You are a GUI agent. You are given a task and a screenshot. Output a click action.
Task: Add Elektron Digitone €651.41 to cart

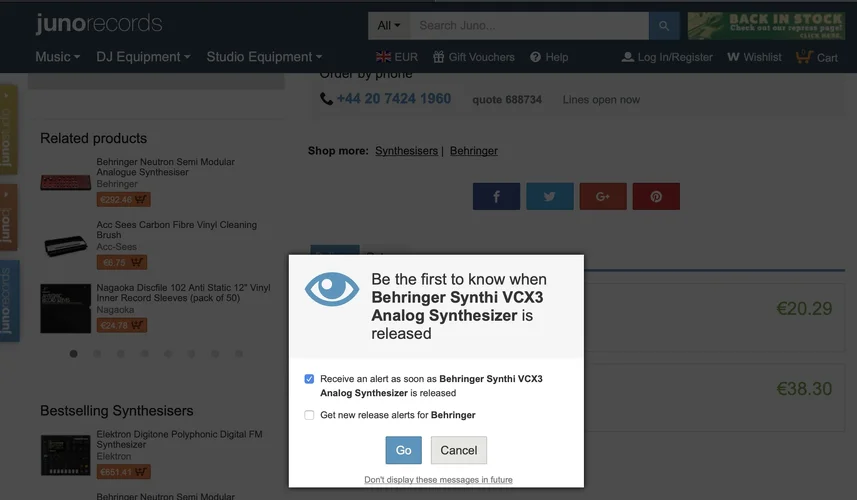124,472
